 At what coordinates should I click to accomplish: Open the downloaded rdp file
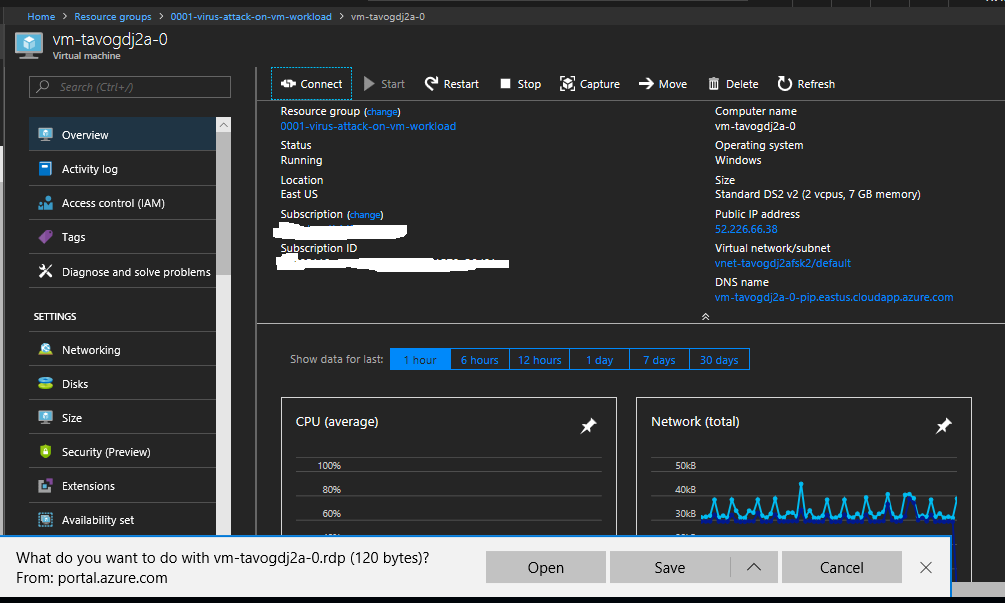[x=545, y=567]
